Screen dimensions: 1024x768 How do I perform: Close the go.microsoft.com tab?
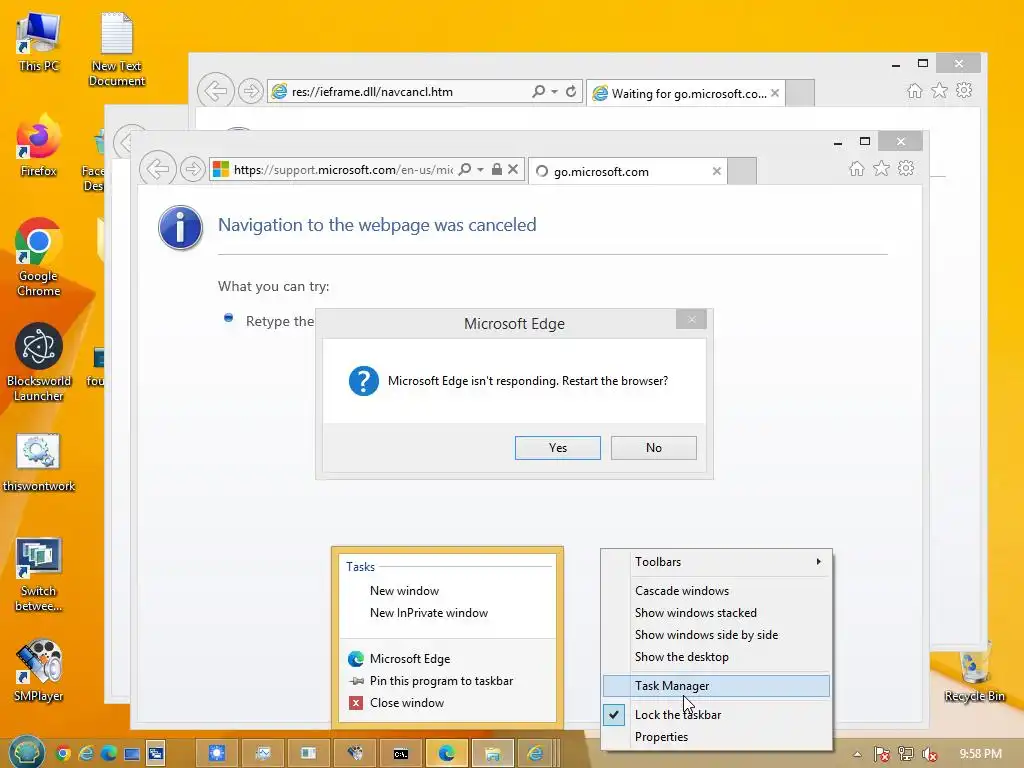tap(716, 171)
